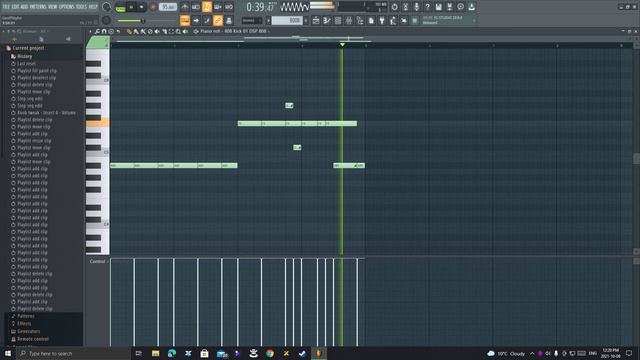Click the round Record button
This screenshot has width=640, height=360.
click(x=153, y=7)
